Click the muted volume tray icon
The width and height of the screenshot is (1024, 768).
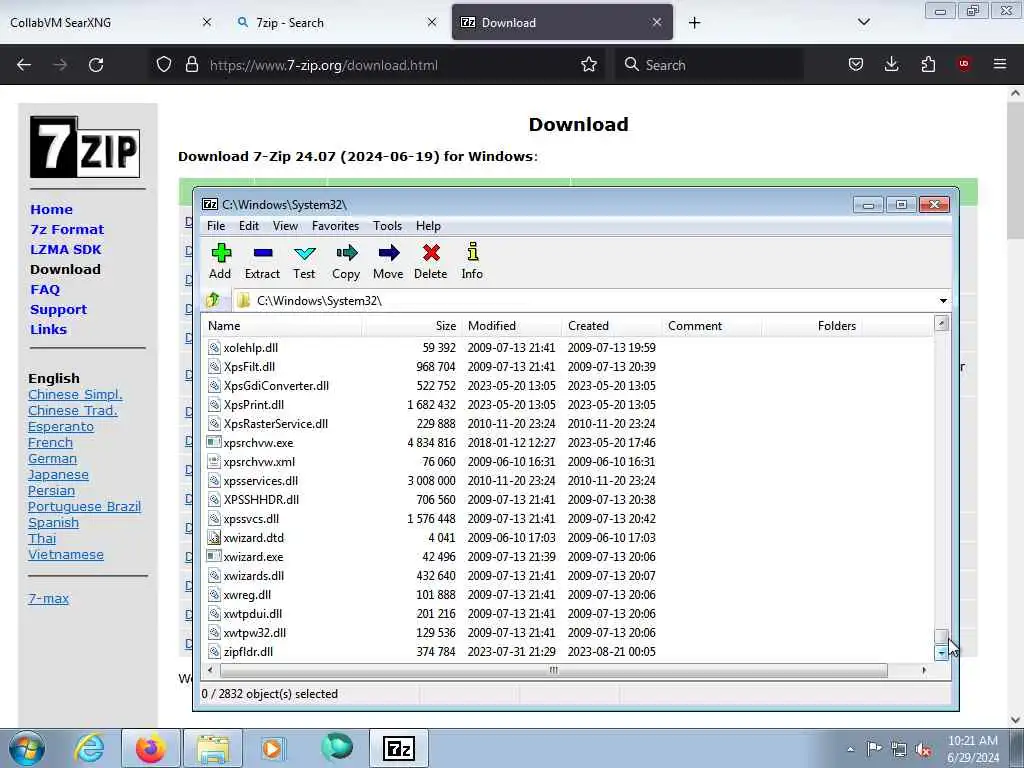[923, 750]
